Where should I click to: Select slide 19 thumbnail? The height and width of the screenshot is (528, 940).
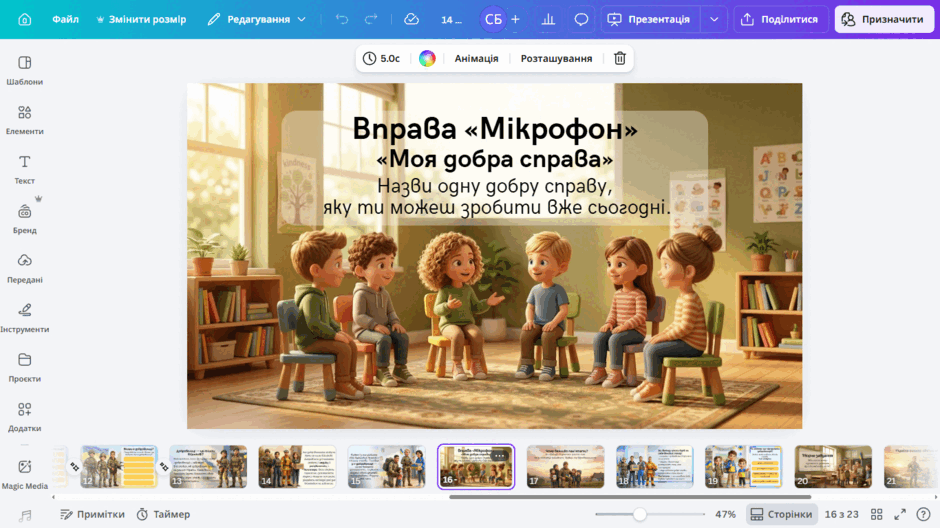744,466
